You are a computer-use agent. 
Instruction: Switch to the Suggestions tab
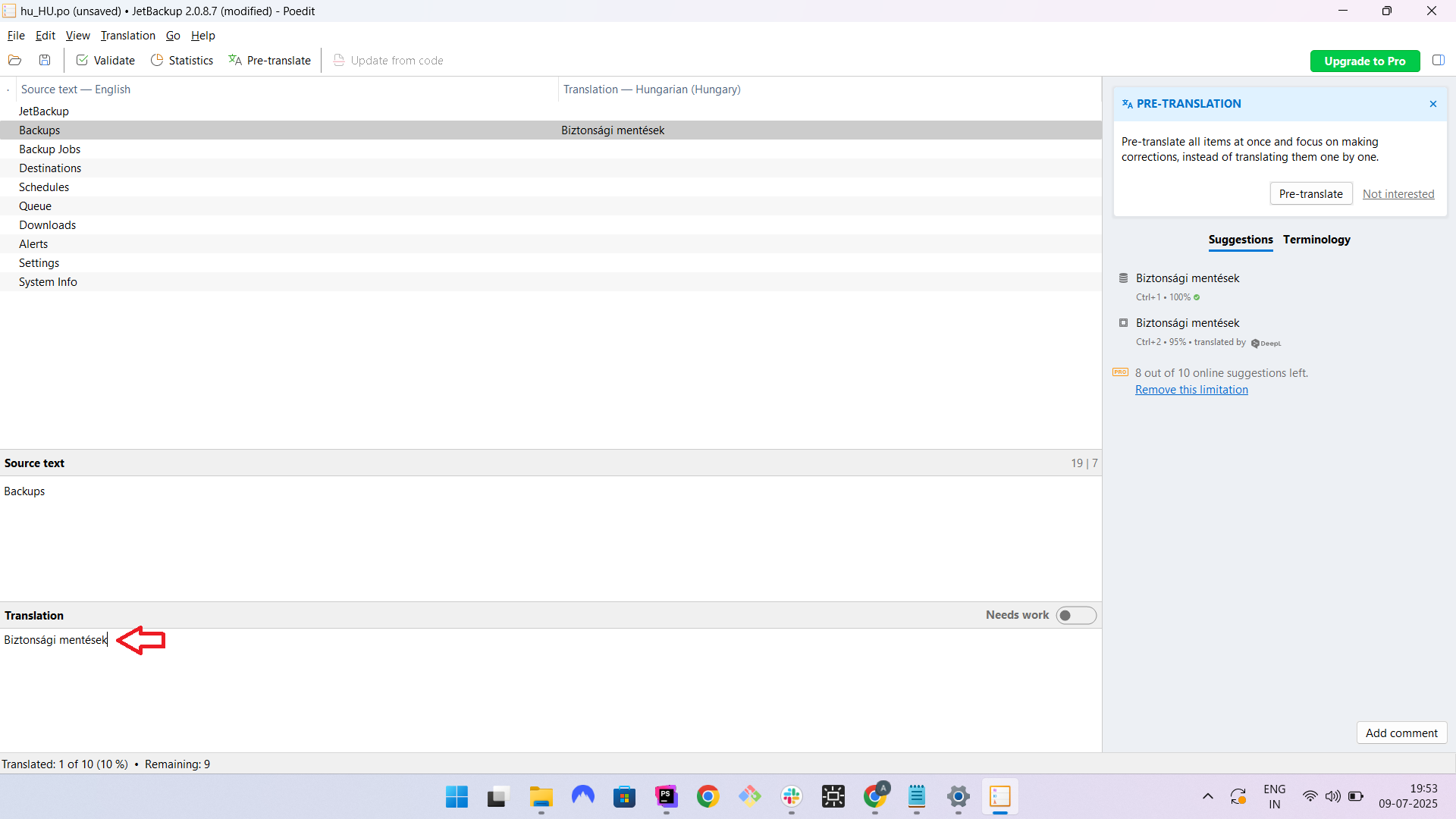1240,240
